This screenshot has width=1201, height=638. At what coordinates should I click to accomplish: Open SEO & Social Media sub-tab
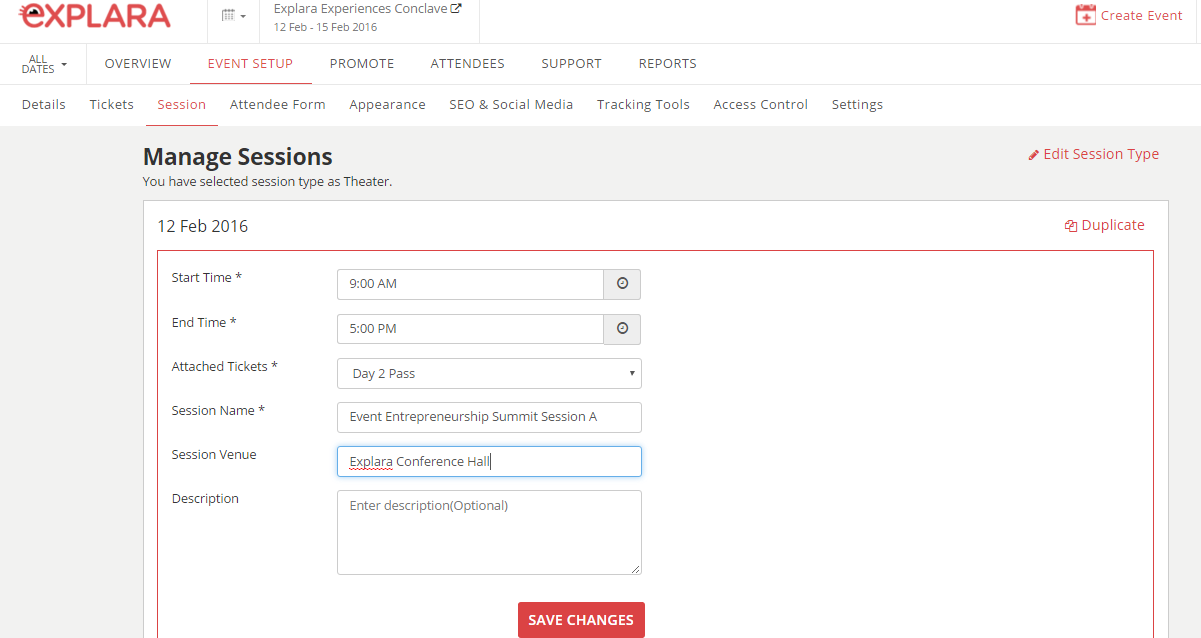(x=511, y=105)
